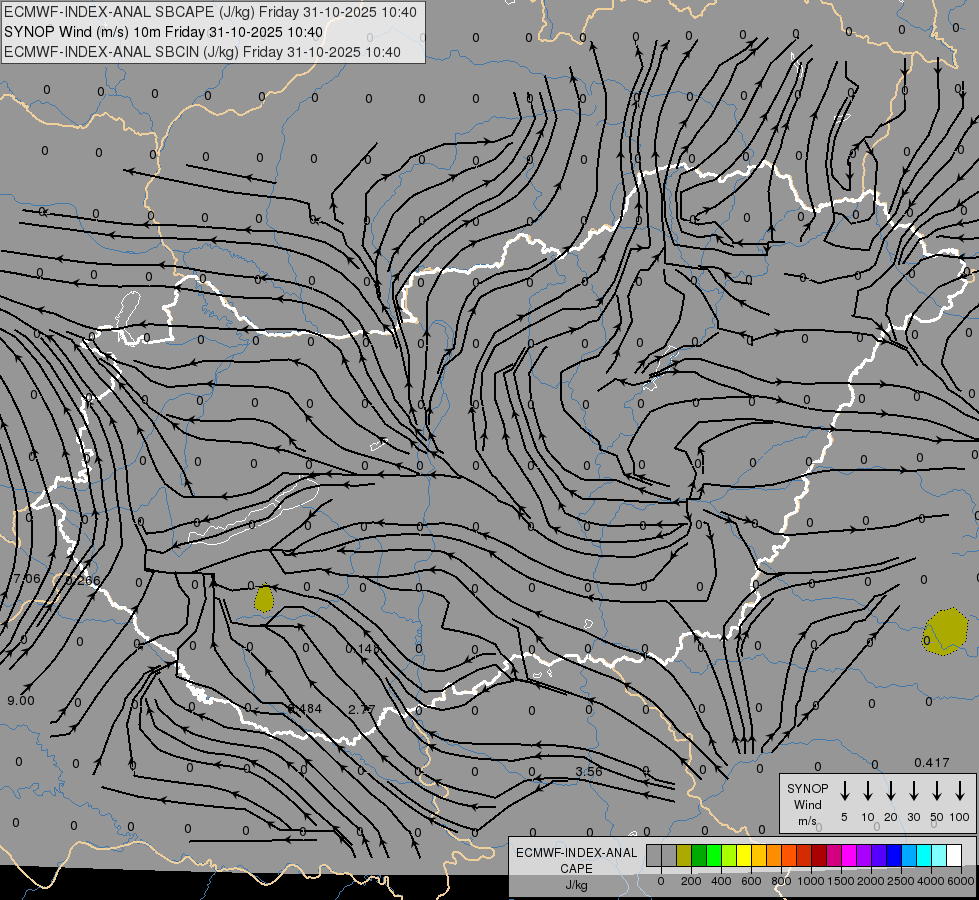This screenshot has width=979, height=900.
Task: Click the 9.00 CAPE value on map
Action: click(21, 701)
